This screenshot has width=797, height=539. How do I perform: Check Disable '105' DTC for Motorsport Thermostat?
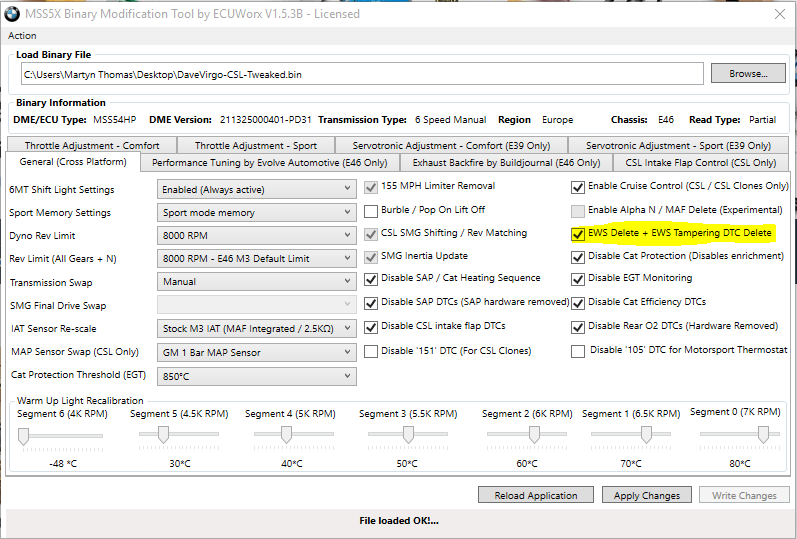[577, 351]
